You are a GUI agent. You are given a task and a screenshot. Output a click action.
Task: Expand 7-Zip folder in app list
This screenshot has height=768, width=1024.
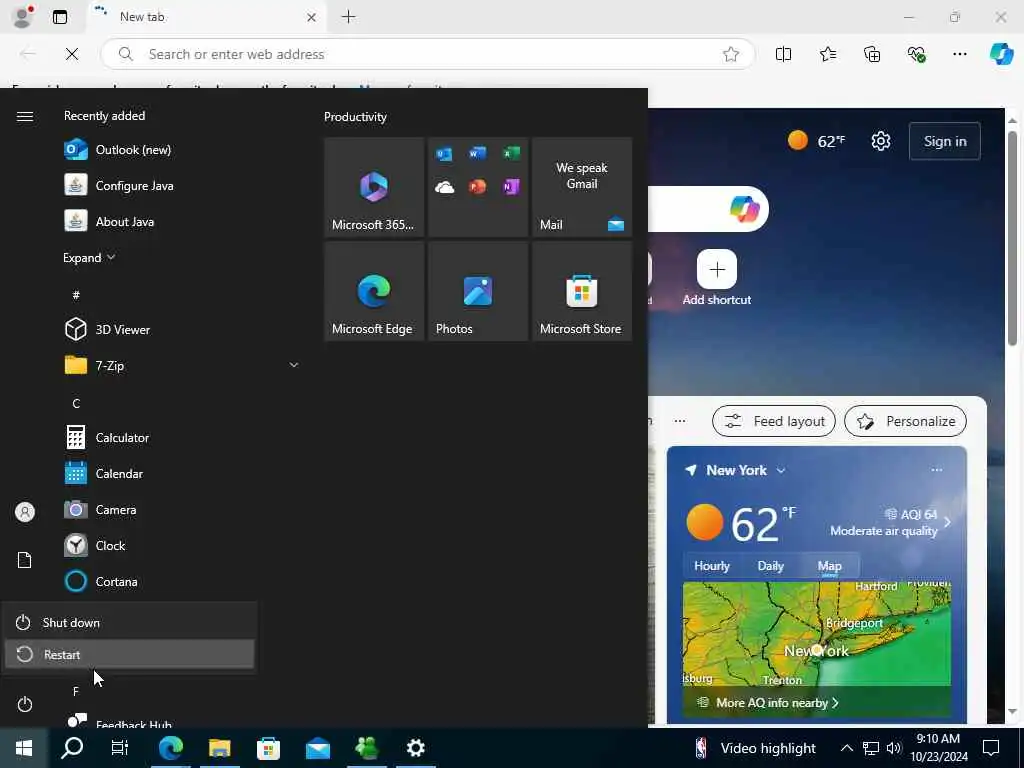pyautogui.click(x=181, y=366)
